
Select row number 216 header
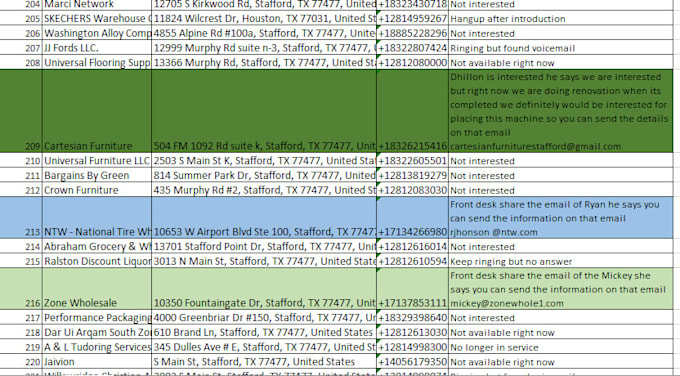(x=21, y=289)
